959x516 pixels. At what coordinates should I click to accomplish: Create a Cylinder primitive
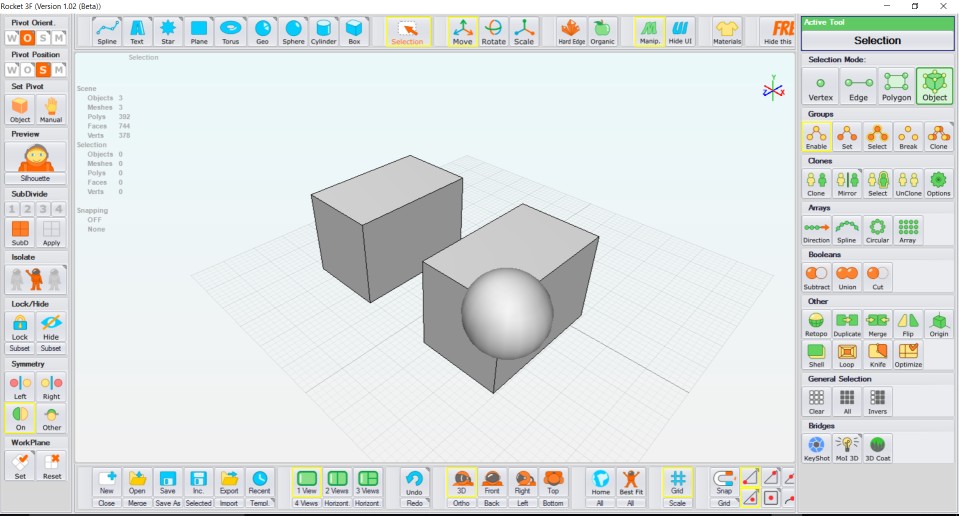coord(324,32)
